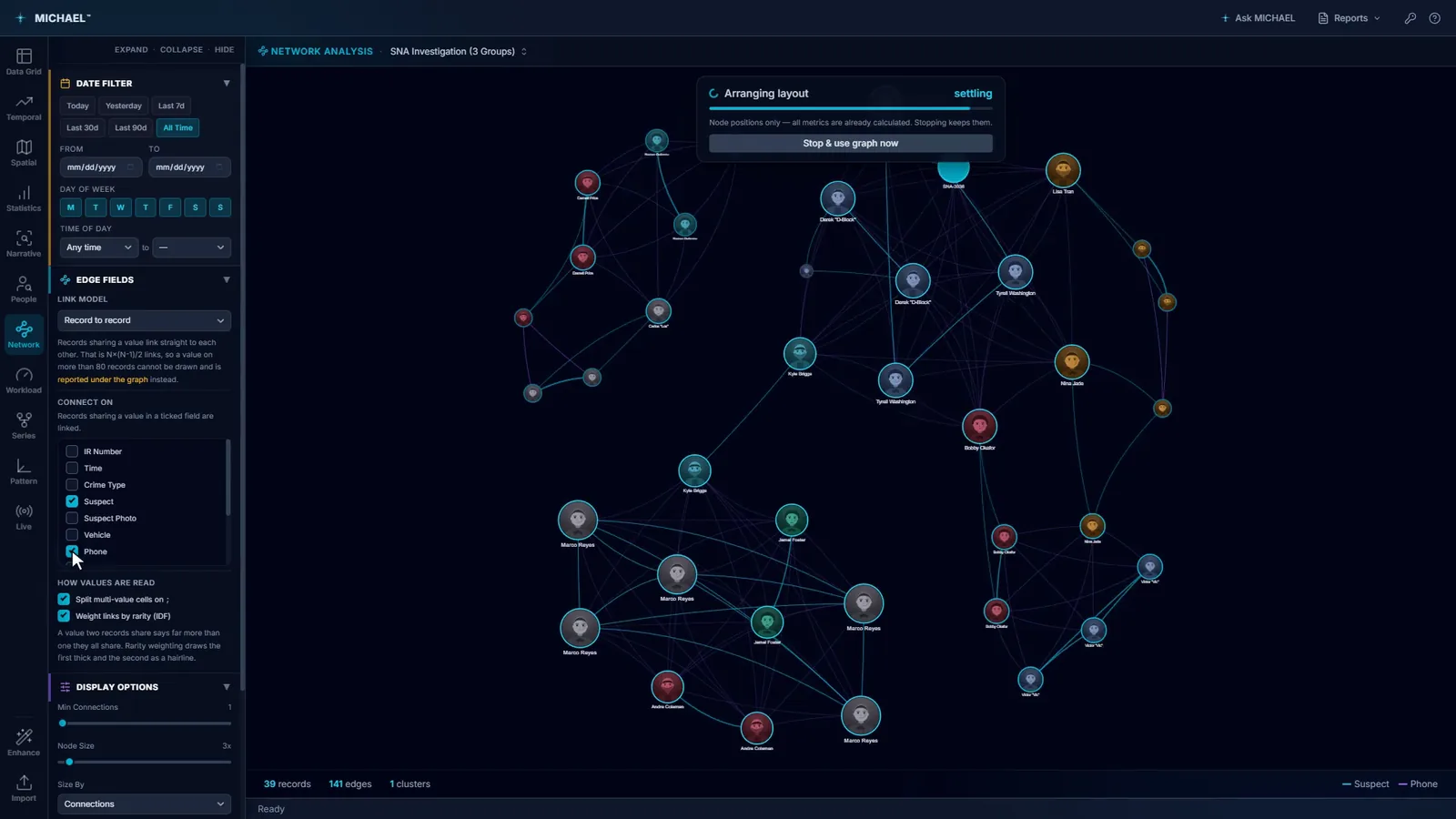This screenshot has width=1456, height=819.
Task: Open the Statistics view icon
Action: pyautogui.click(x=24, y=193)
